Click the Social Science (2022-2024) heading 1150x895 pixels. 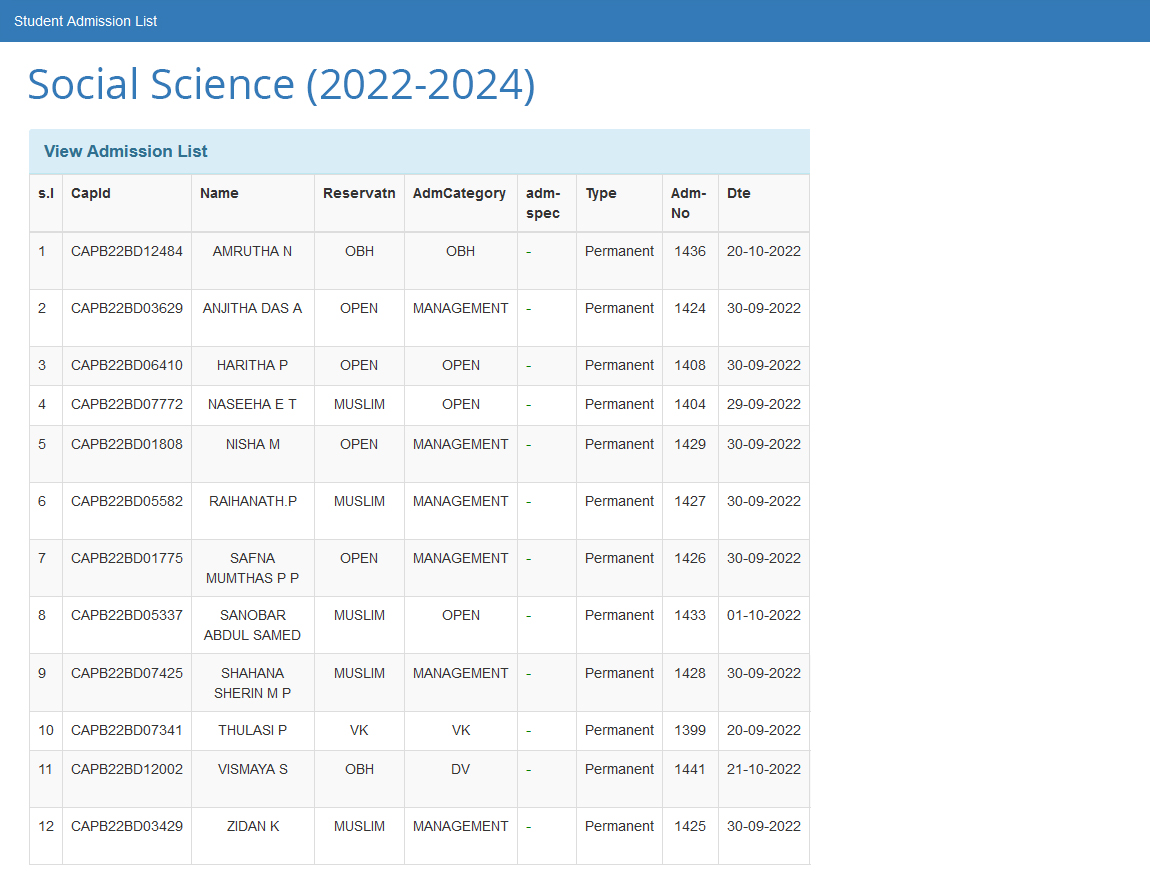281,84
